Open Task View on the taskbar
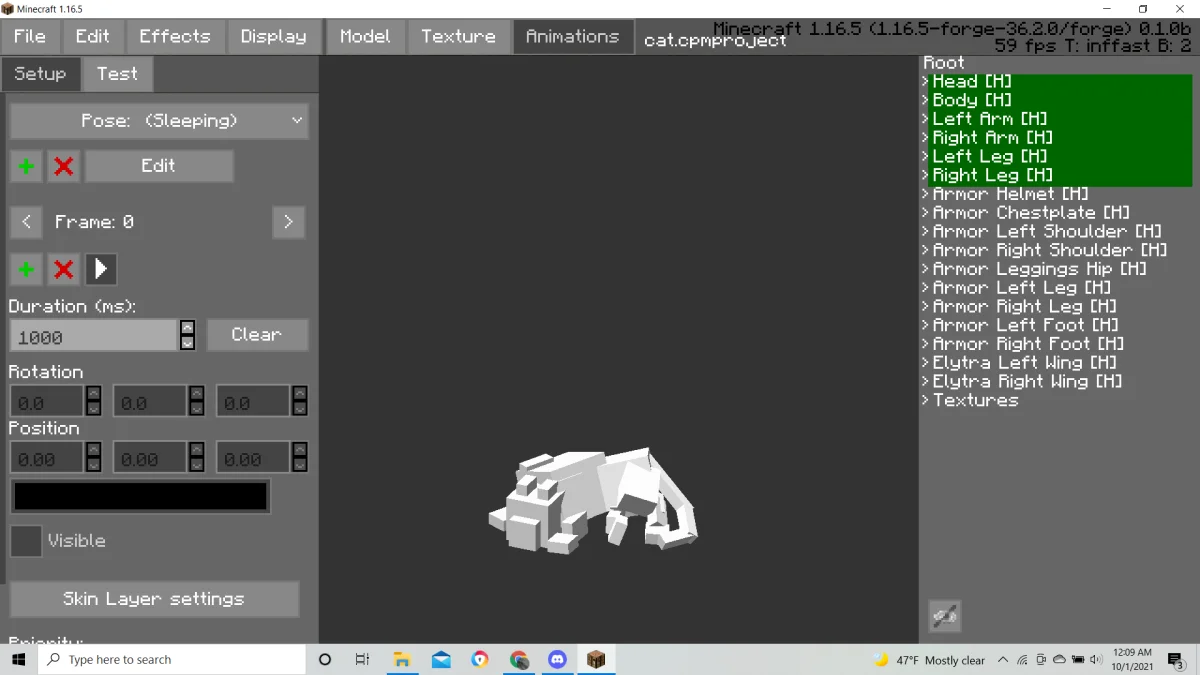1200x675 pixels. point(363,660)
